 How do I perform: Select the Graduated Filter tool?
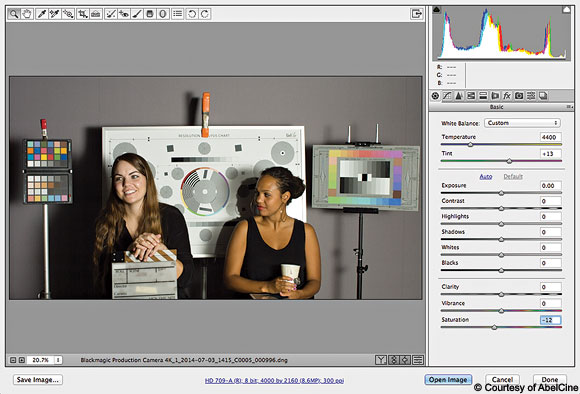[x=150, y=14]
